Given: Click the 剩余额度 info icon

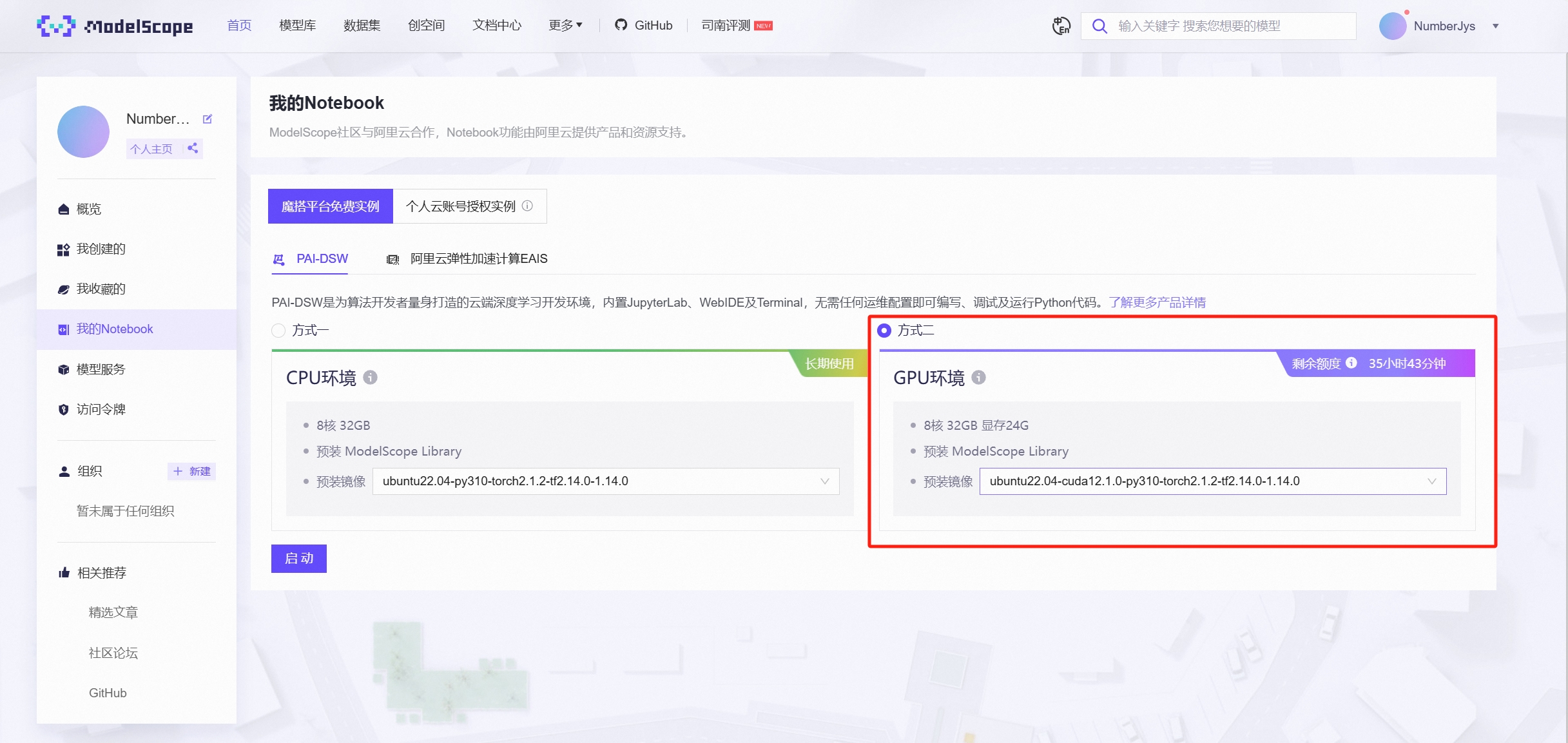Looking at the screenshot, I should coord(1351,363).
